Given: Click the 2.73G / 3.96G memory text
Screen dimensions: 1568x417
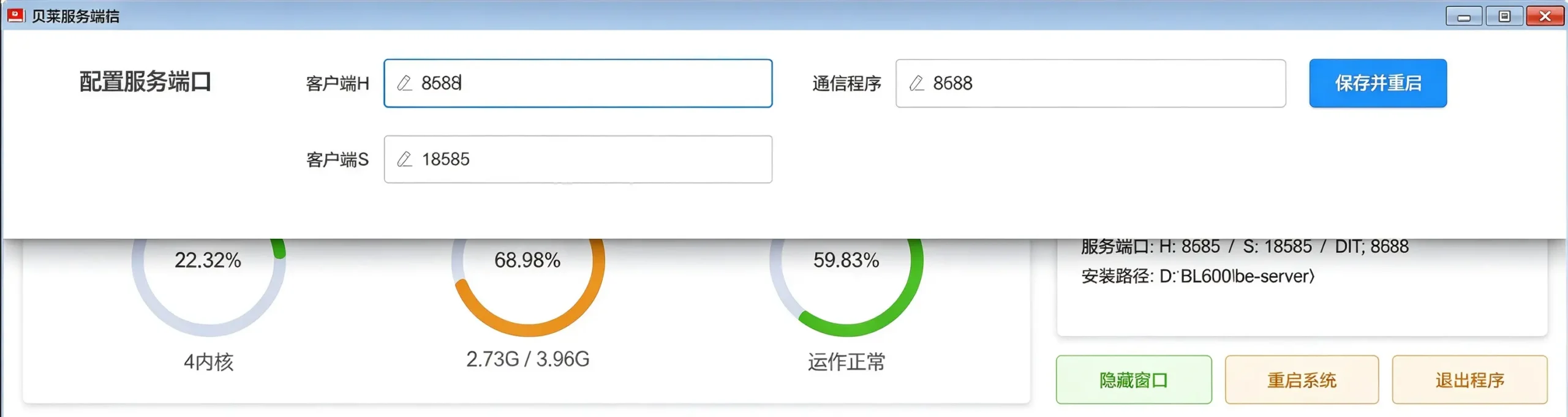Looking at the screenshot, I should coord(528,359).
